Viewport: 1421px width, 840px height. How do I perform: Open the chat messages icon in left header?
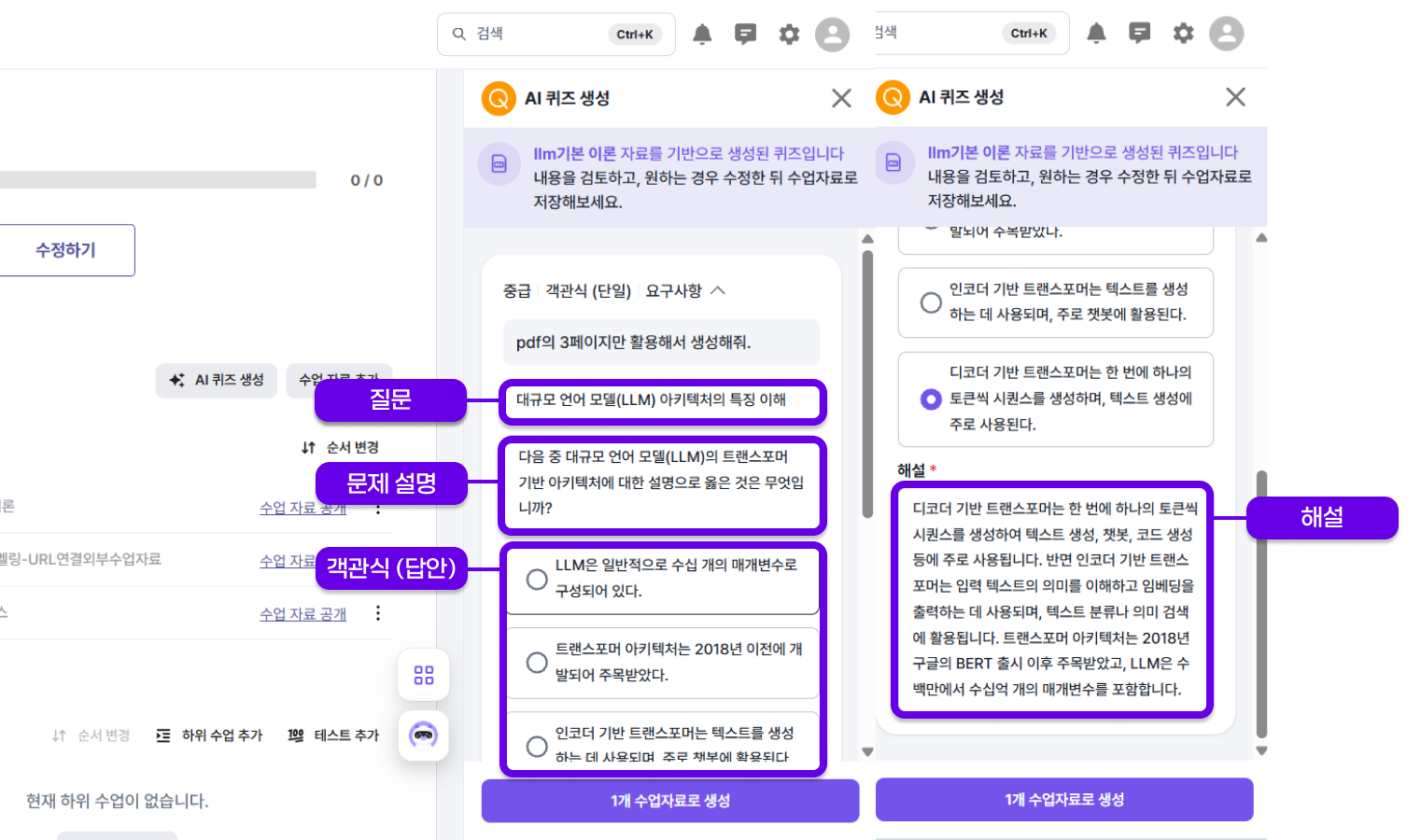(x=745, y=35)
